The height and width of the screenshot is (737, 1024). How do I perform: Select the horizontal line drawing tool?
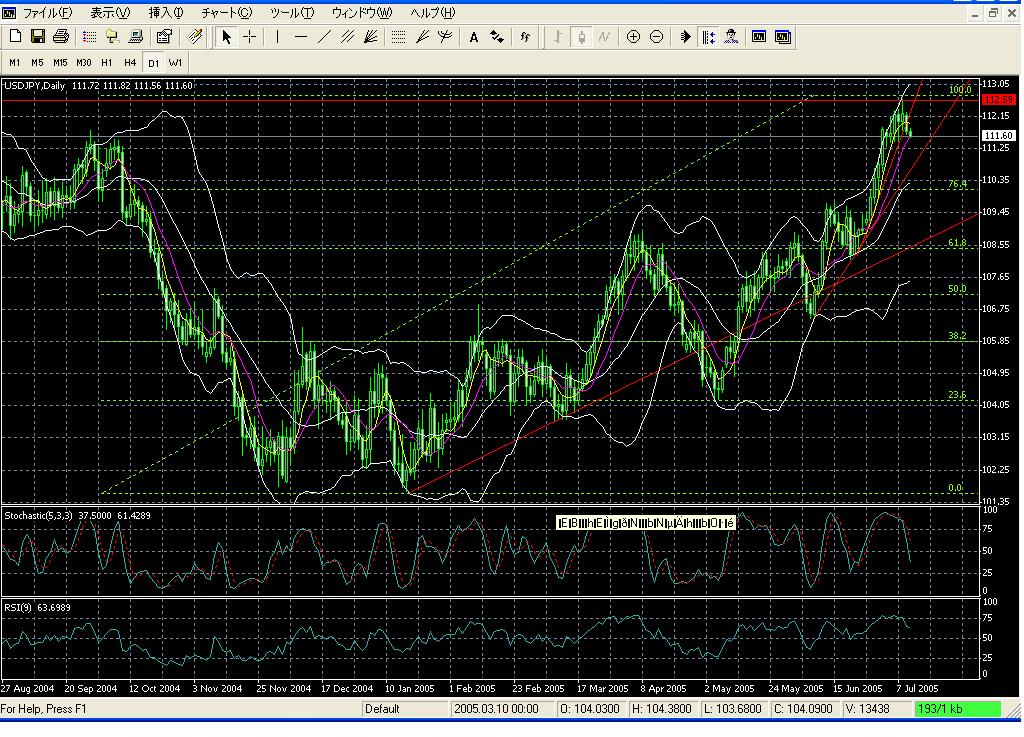click(x=299, y=37)
